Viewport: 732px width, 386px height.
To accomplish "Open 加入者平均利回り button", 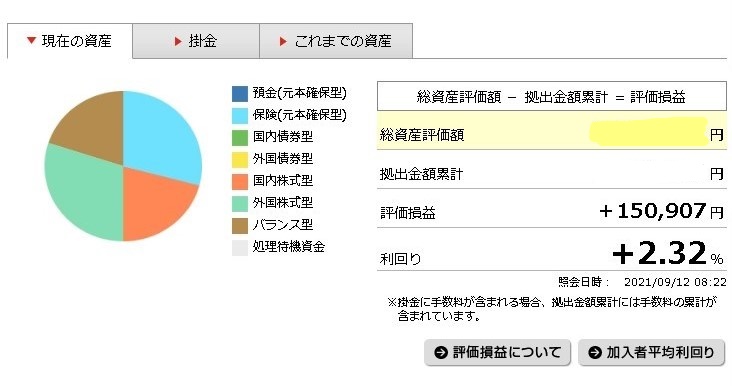I will 652,352.
